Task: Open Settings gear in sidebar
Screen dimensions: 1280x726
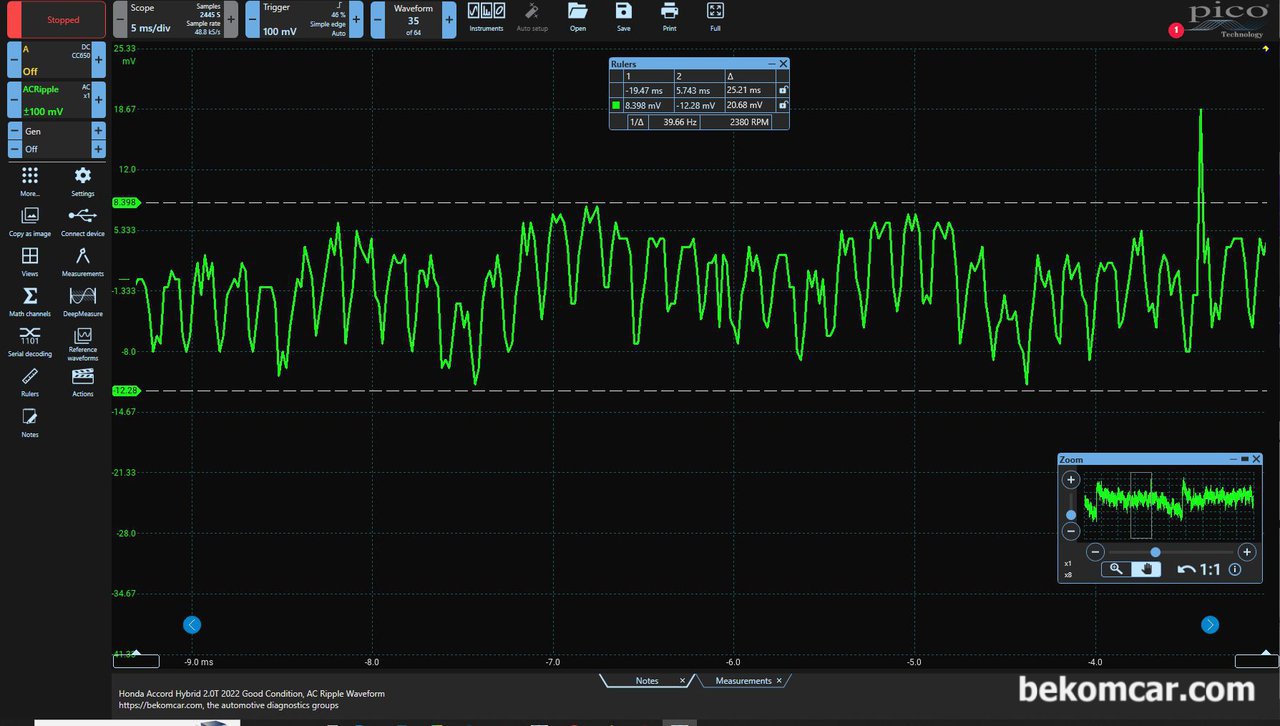Action: pos(83,180)
